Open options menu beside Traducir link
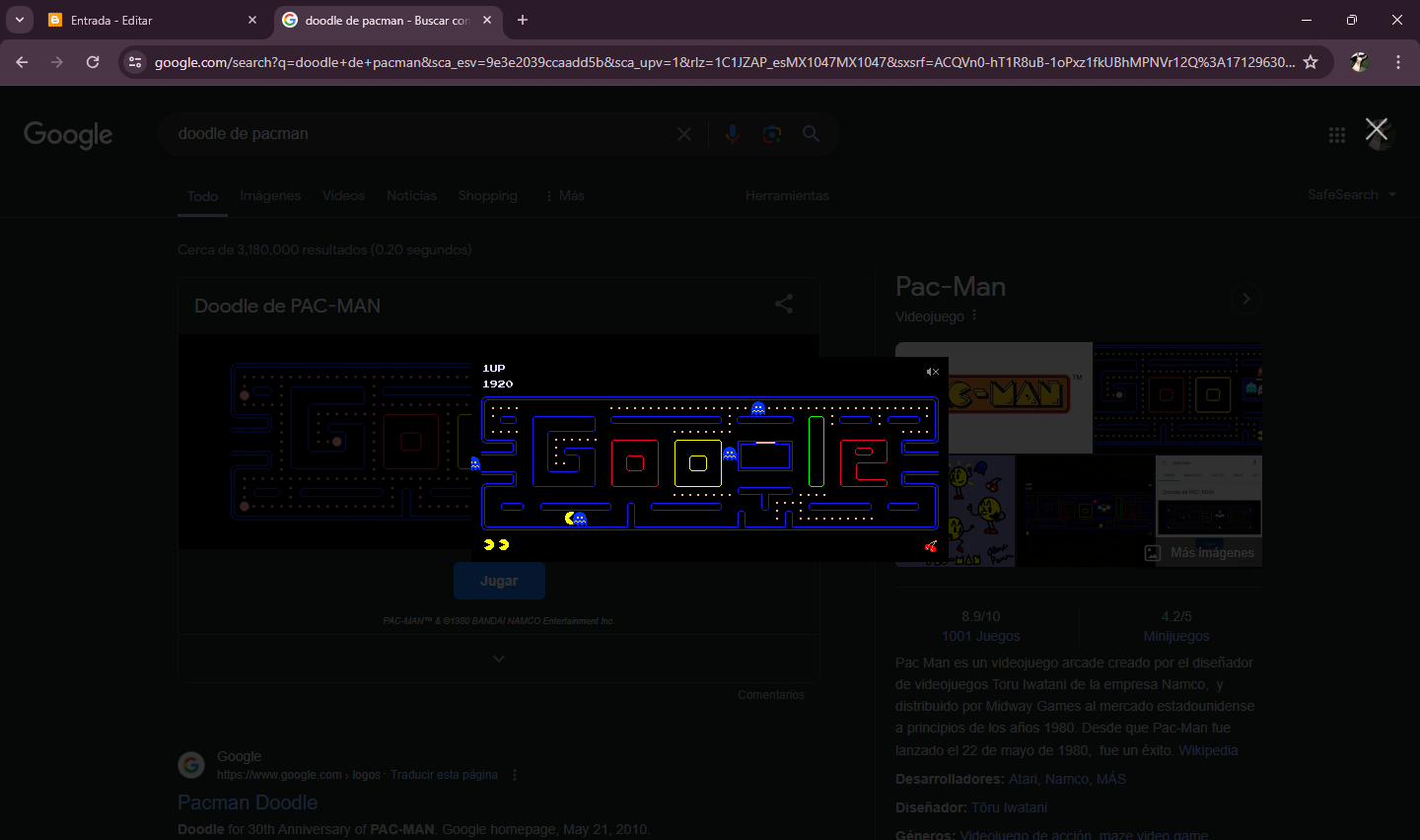This screenshot has height=840, width=1420. coord(515,775)
